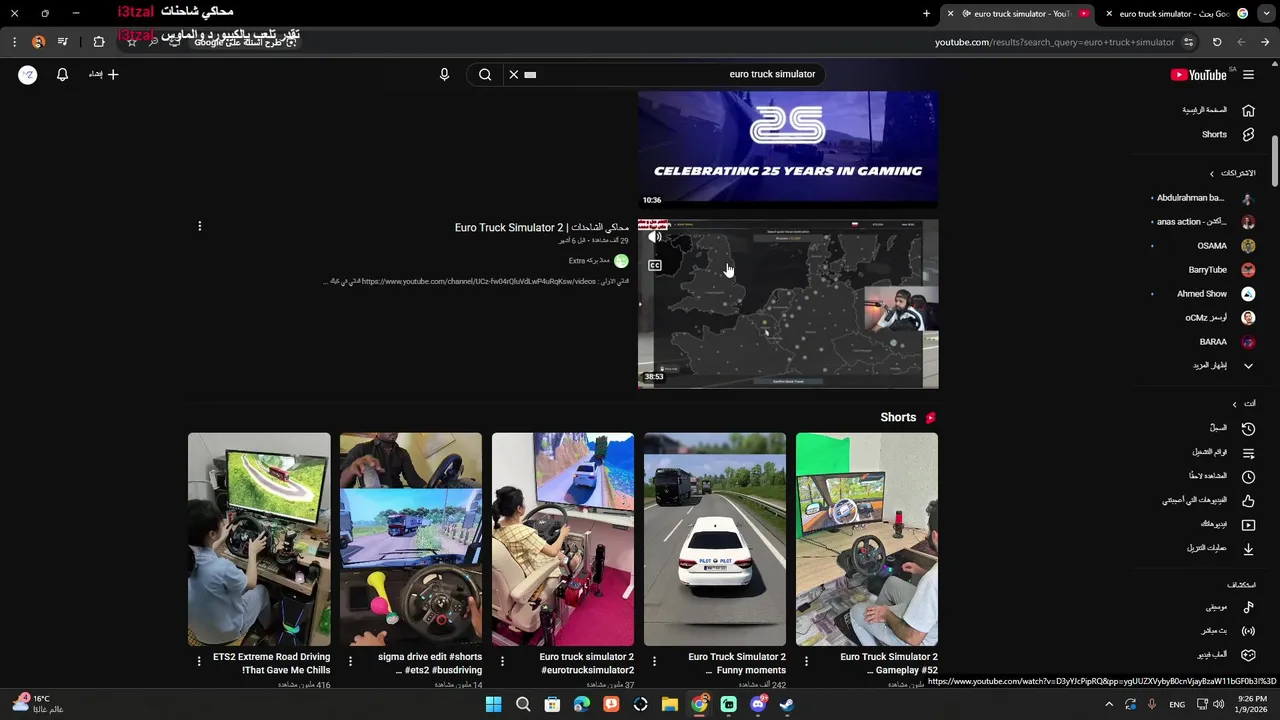Open Your videos icon

[1248, 524]
